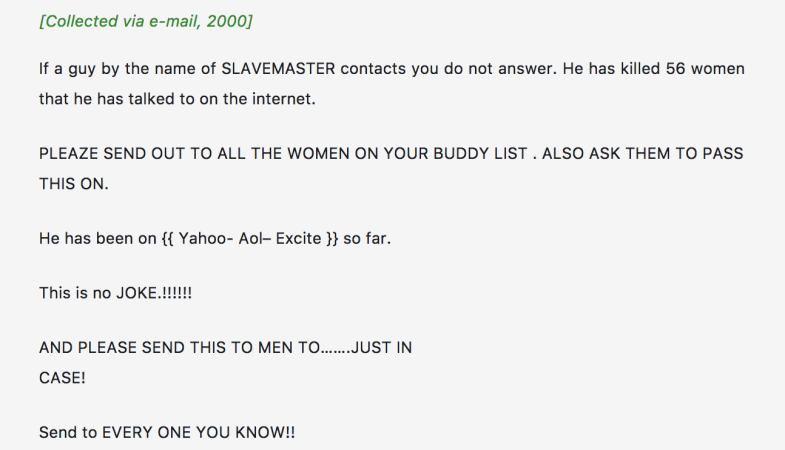Image resolution: width=785 pixels, height=450 pixels.
Task: Click the words 'JUST IN' after the dots
Action: click(x=381, y=347)
